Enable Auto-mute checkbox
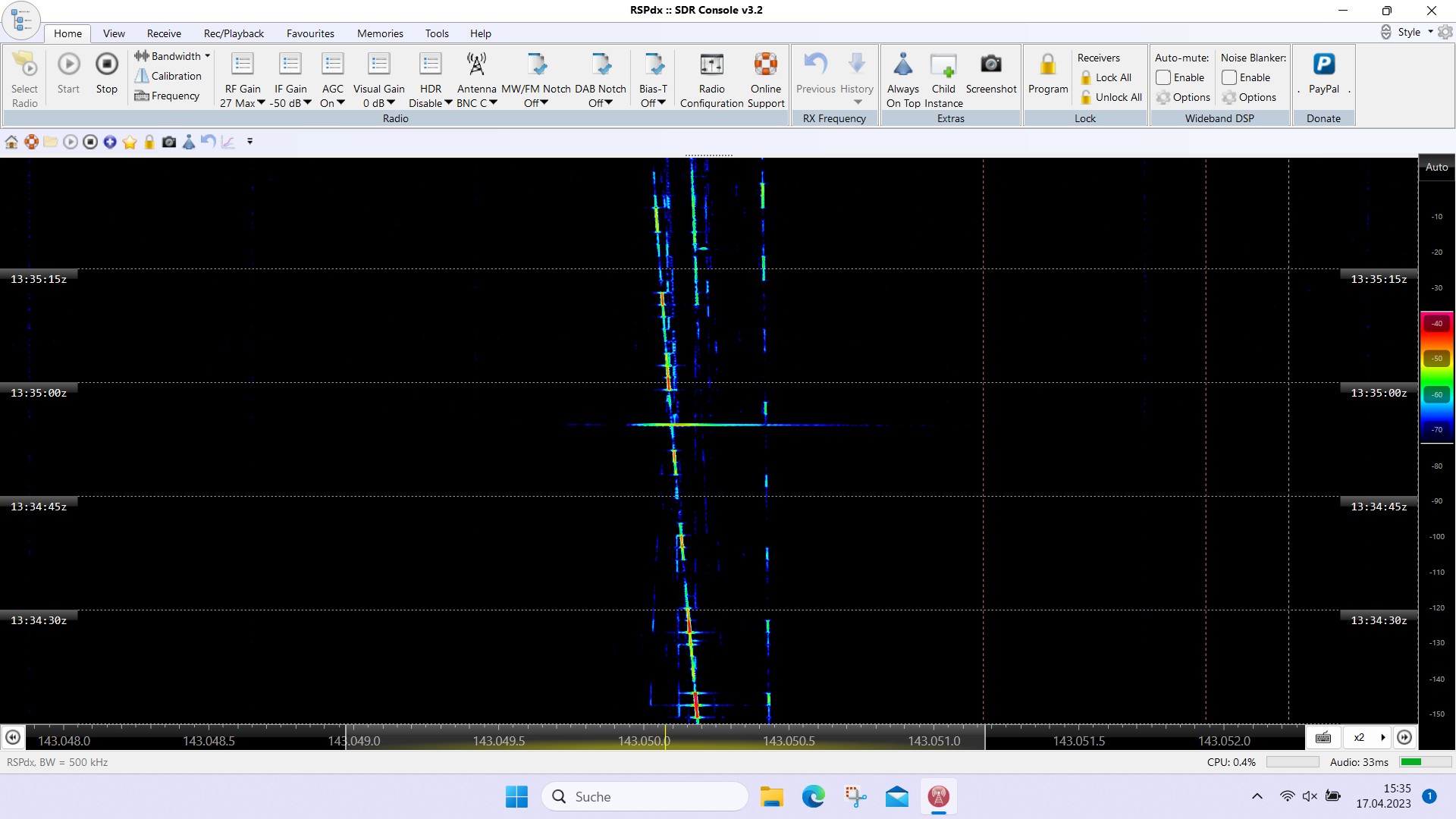This screenshot has width=1456, height=819. [x=1163, y=77]
